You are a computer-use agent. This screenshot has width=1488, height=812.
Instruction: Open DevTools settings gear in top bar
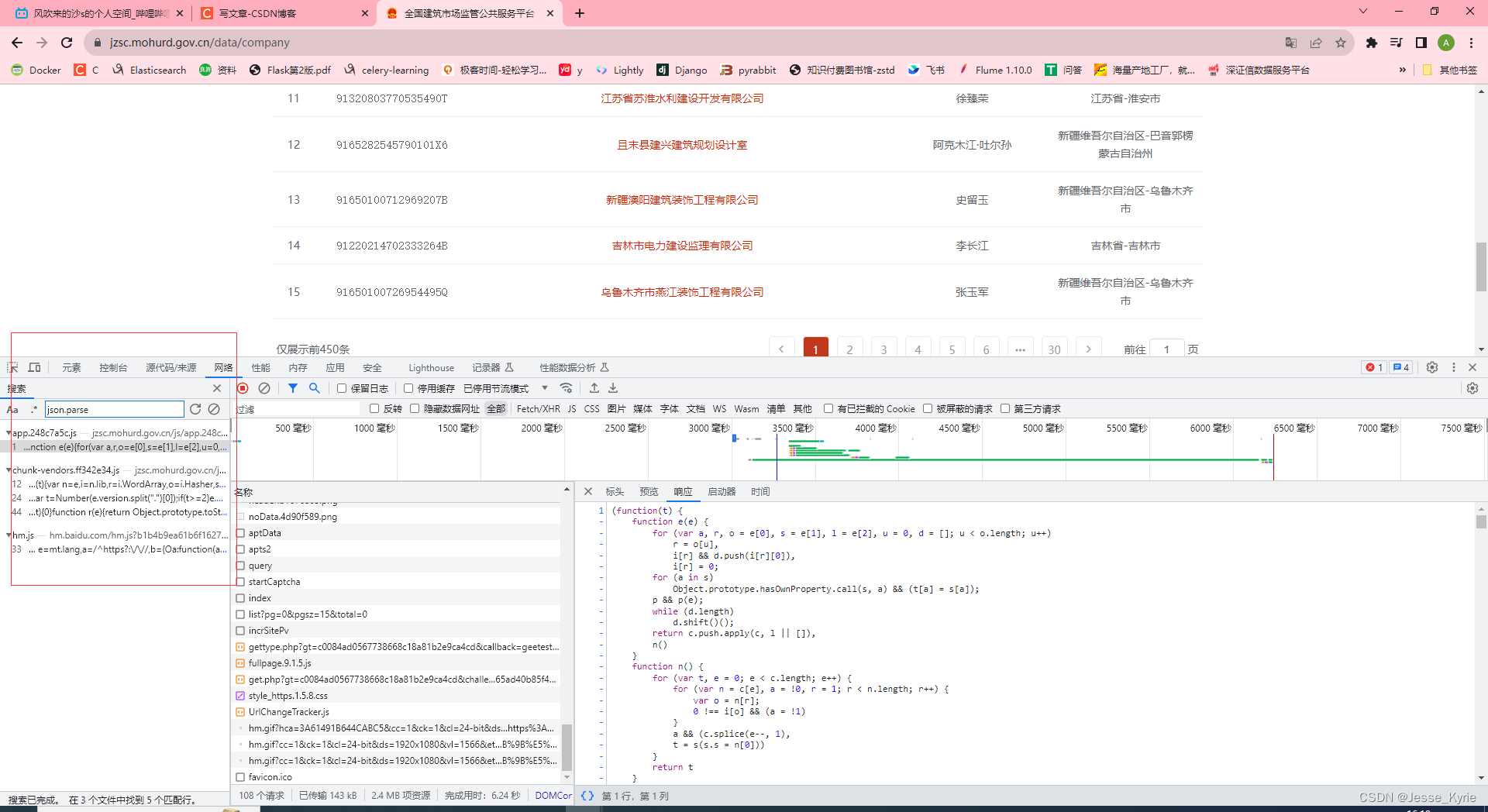tap(1432, 367)
